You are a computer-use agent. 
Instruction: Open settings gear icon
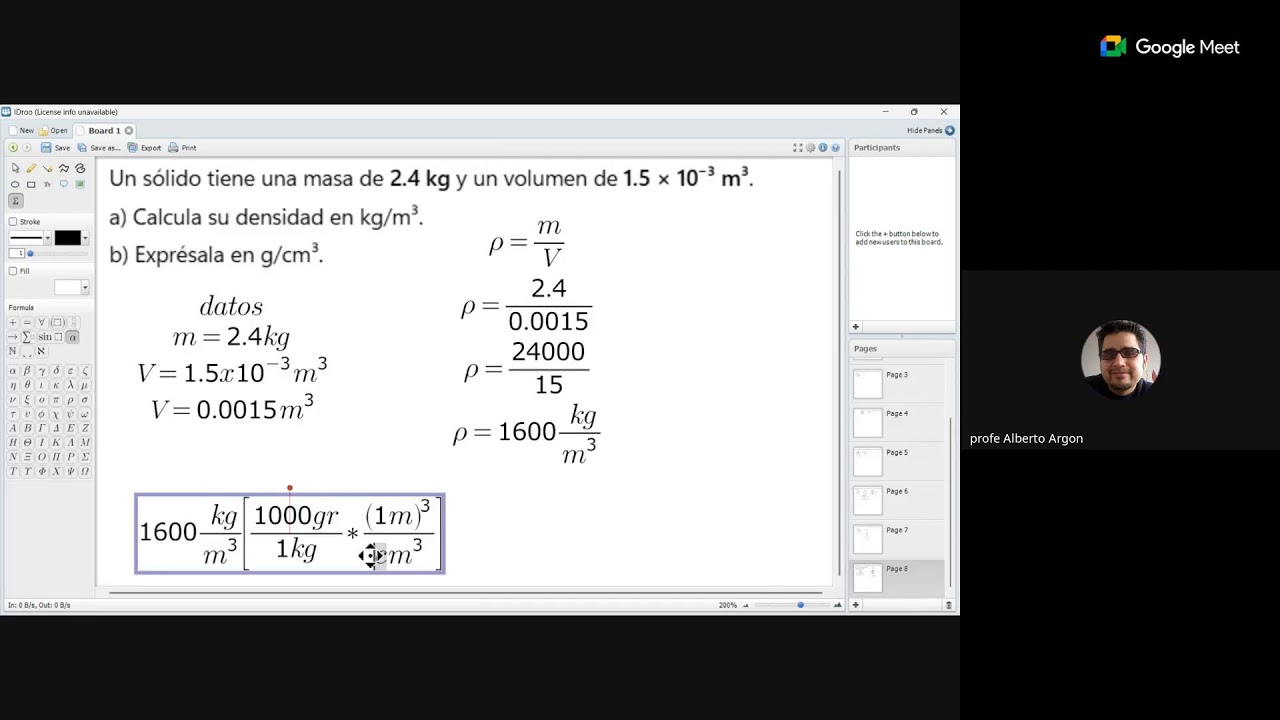pyautogui.click(x=811, y=148)
